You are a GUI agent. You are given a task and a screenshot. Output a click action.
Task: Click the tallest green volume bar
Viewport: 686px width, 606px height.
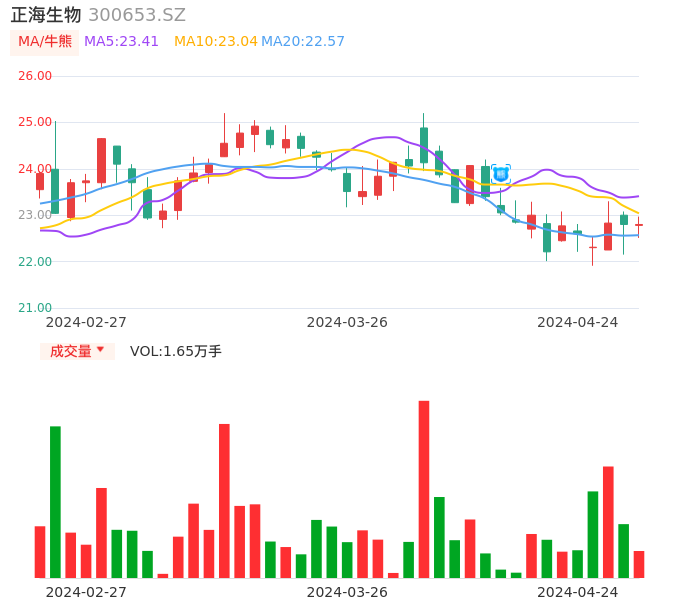click(x=56, y=501)
